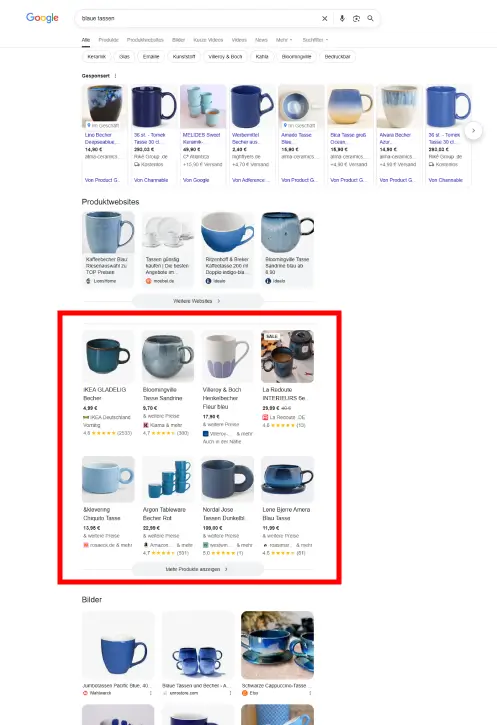This screenshot has height=725, width=497.
Task: Select the Bedruckbar filter chip
Action: click(x=337, y=56)
